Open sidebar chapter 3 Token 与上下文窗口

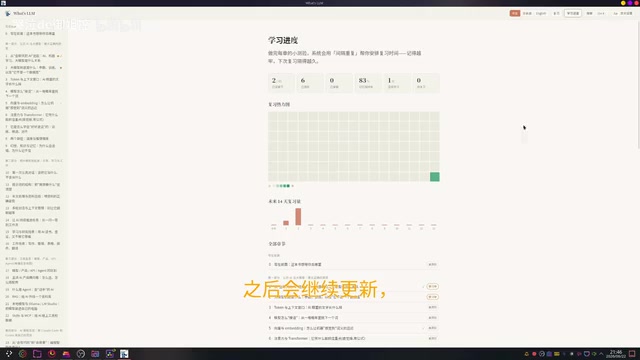33,82
